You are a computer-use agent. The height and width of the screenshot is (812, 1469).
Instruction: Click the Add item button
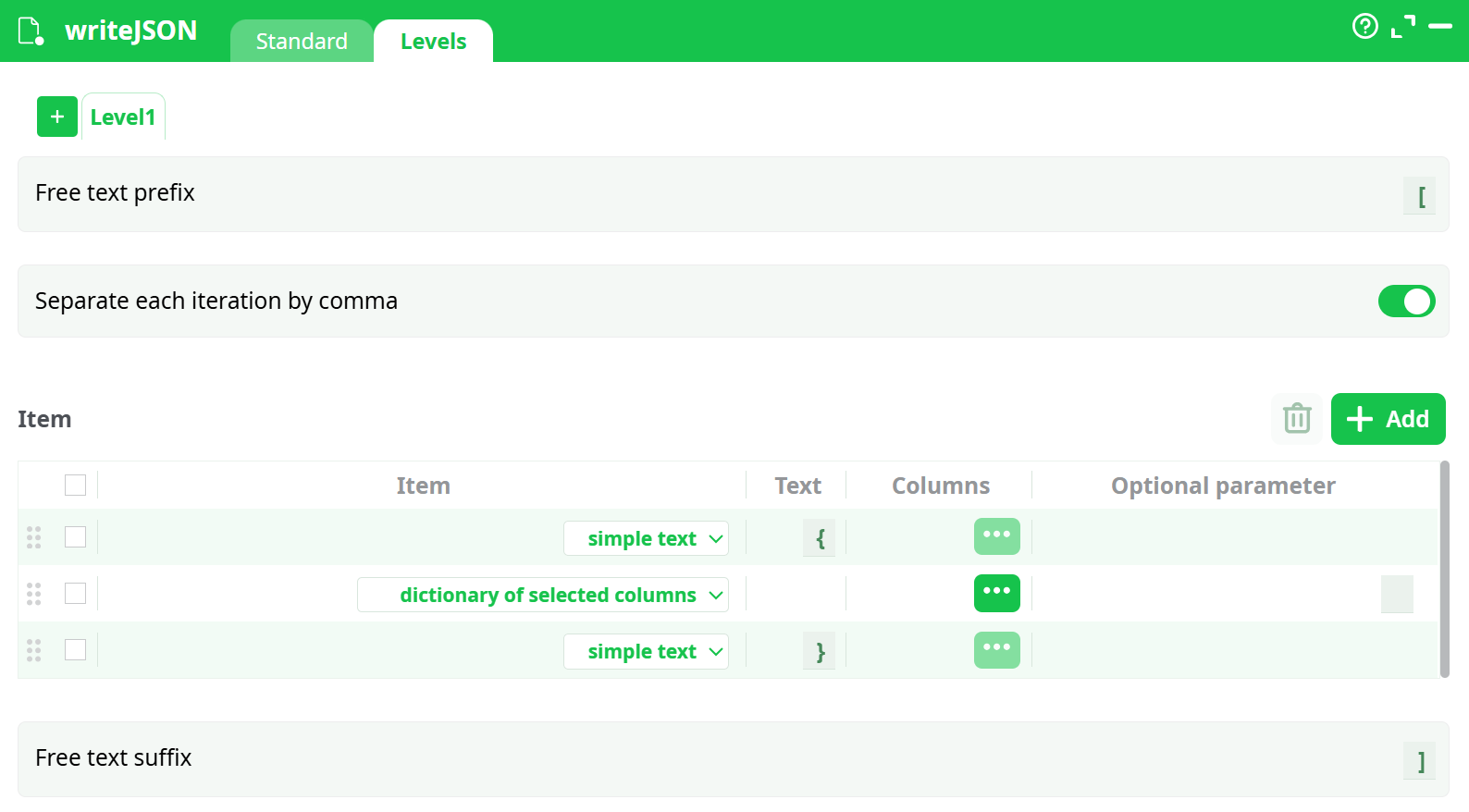tap(1388, 419)
